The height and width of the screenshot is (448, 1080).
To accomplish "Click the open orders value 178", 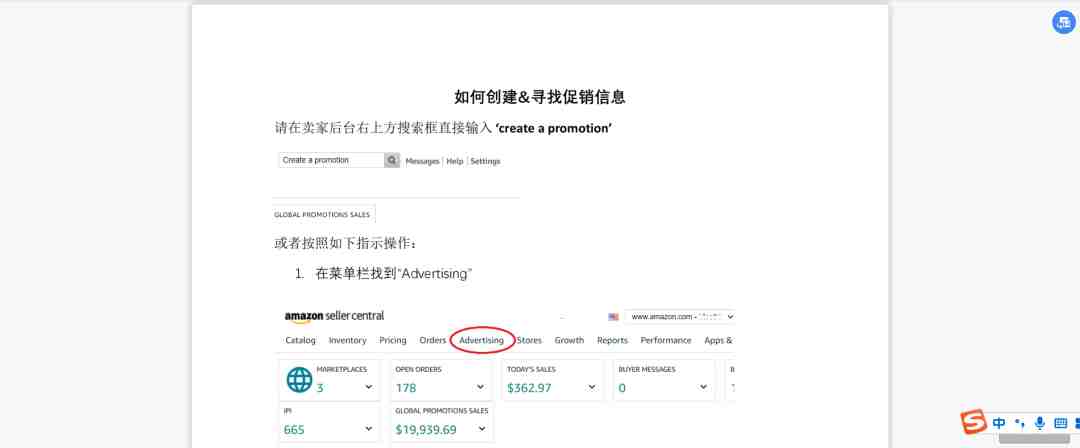I will coord(406,388).
